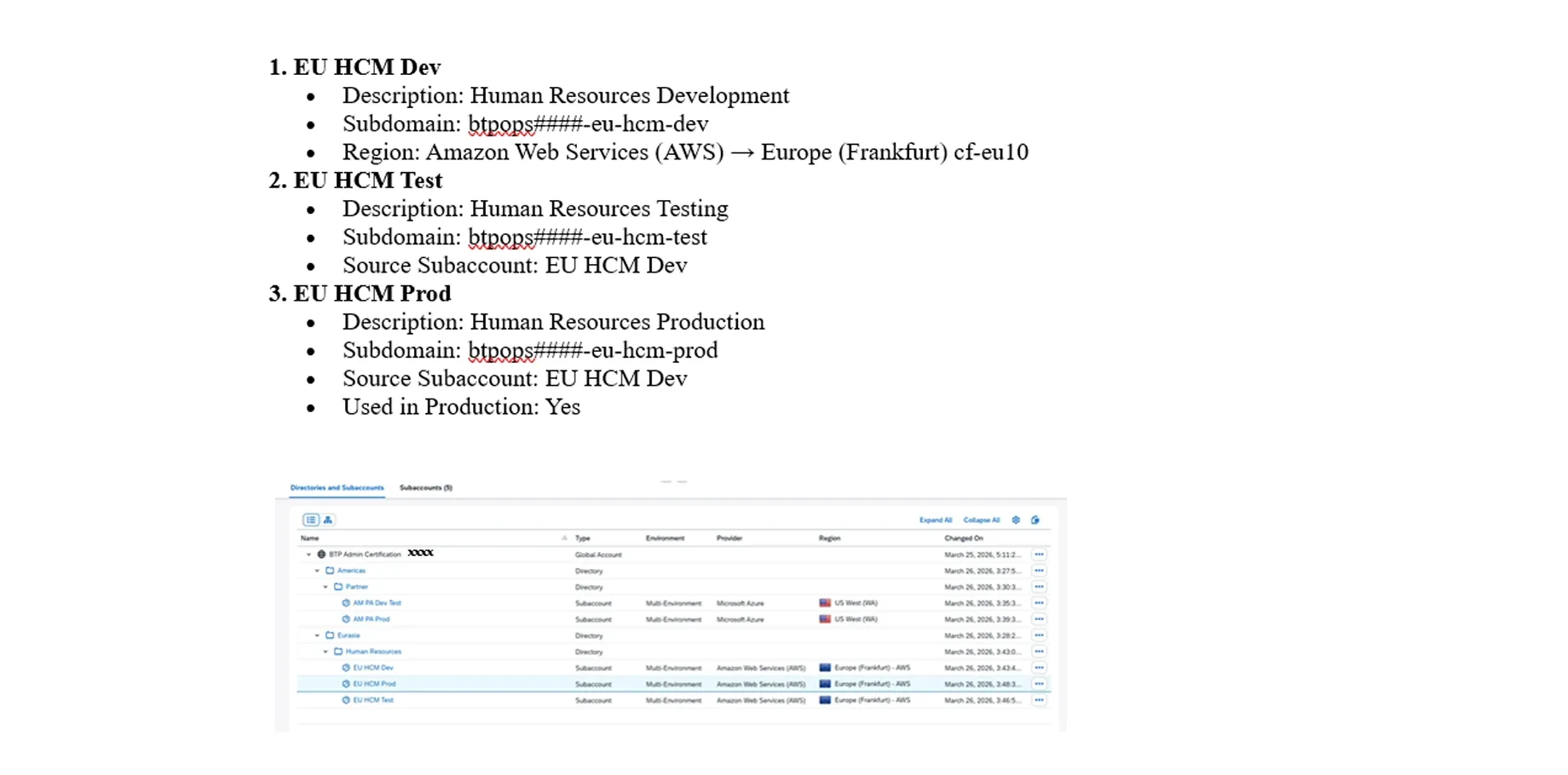The height and width of the screenshot is (775, 1568).
Task: Click Expand All
Action: (936, 520)
